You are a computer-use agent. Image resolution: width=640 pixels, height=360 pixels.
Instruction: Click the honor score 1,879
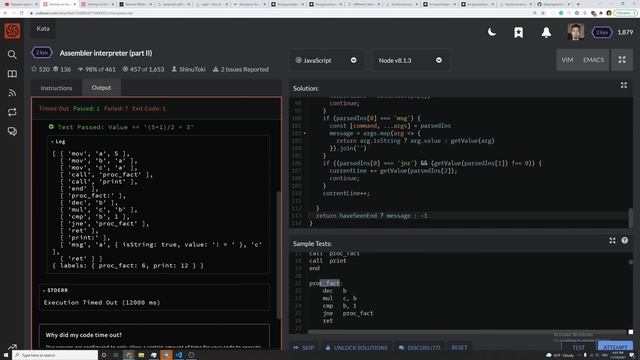coord(625,32)
